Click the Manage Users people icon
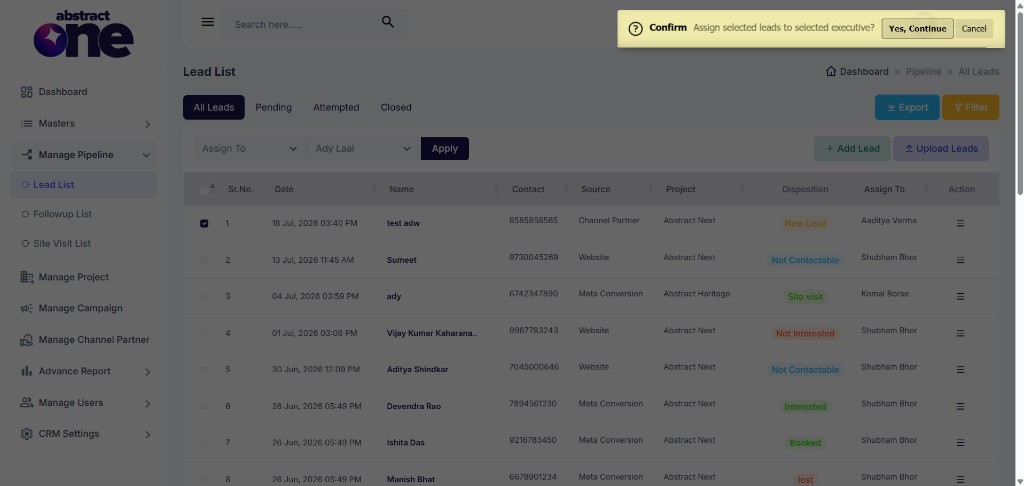This screenshot has height=486, width=1024. tap(26, 402)
